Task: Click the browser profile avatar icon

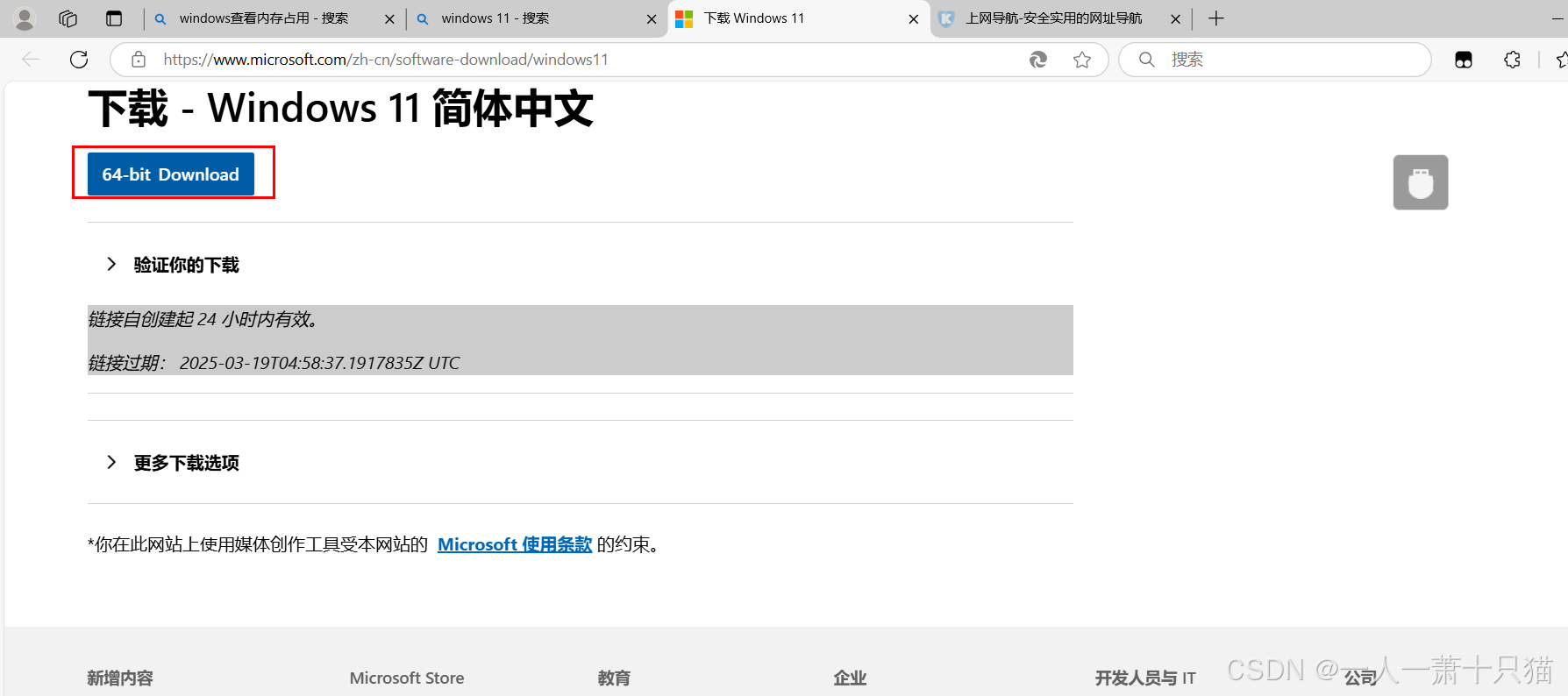Action: pos(25,18)
